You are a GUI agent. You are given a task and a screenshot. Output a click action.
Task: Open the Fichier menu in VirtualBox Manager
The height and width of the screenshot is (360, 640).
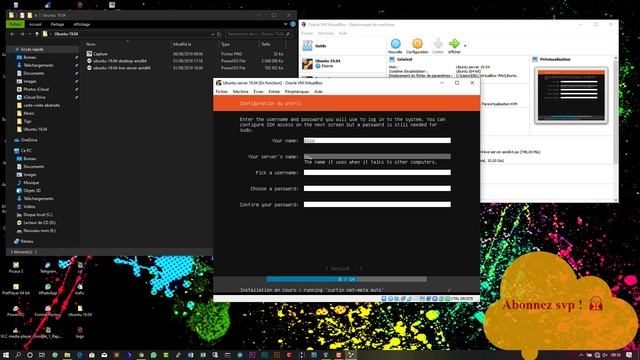[307, 33]
